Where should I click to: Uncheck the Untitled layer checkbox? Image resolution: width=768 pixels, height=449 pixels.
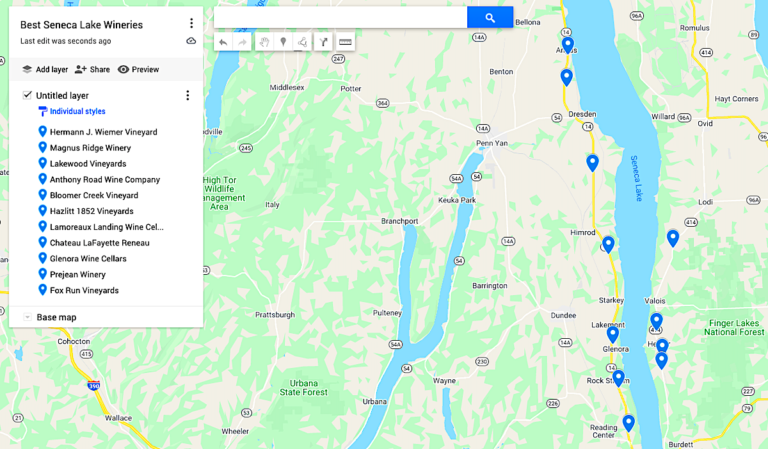pos(27,95)
